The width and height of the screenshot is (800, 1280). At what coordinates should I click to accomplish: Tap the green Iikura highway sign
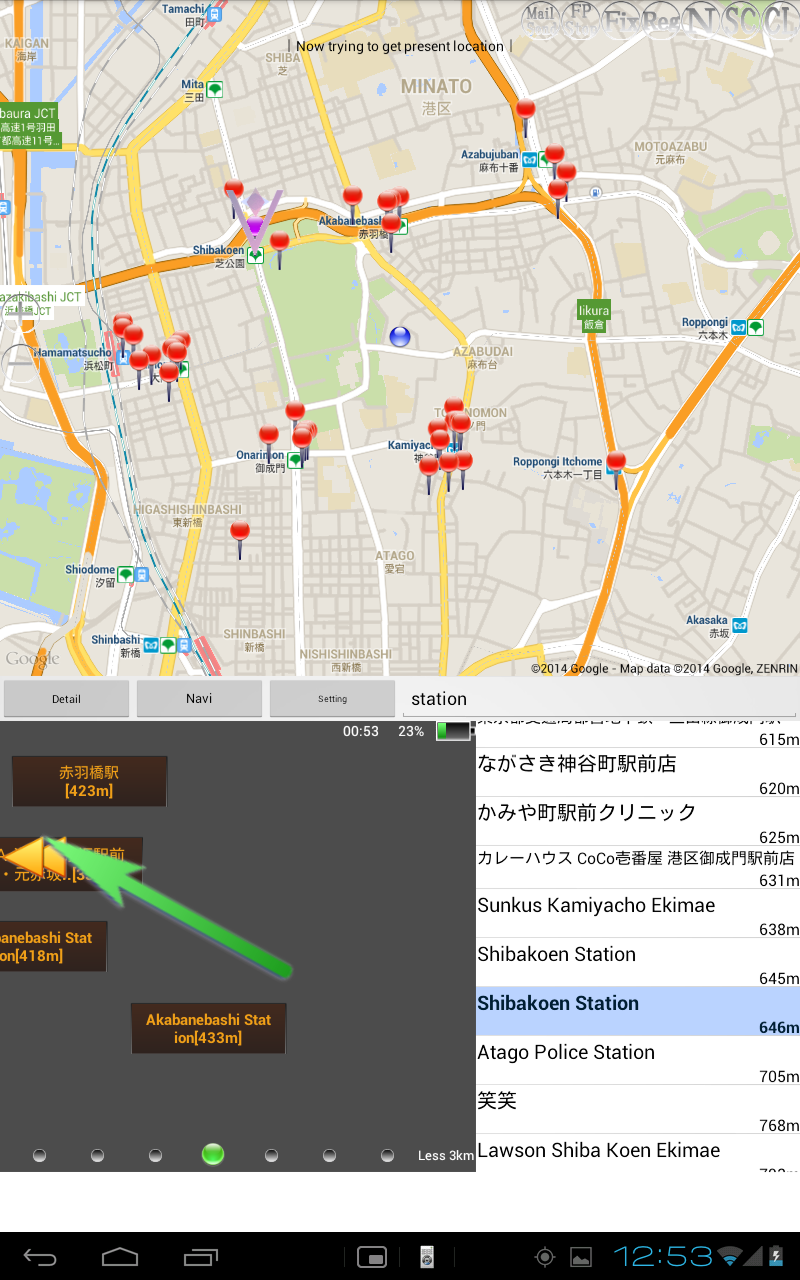(593, 317)
